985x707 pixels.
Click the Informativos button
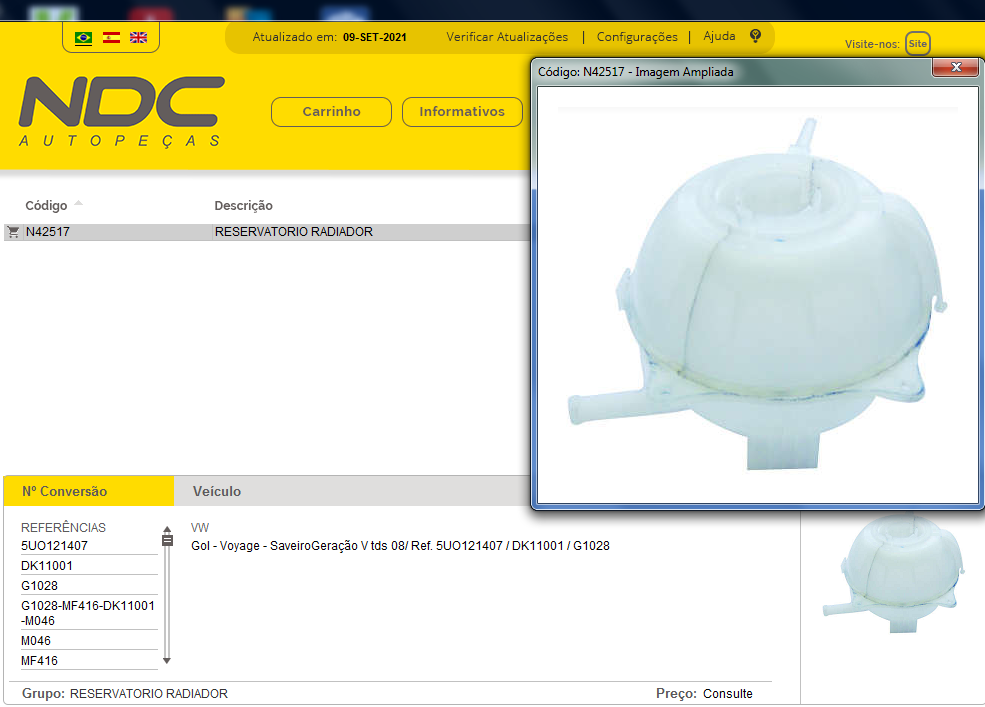461,112
